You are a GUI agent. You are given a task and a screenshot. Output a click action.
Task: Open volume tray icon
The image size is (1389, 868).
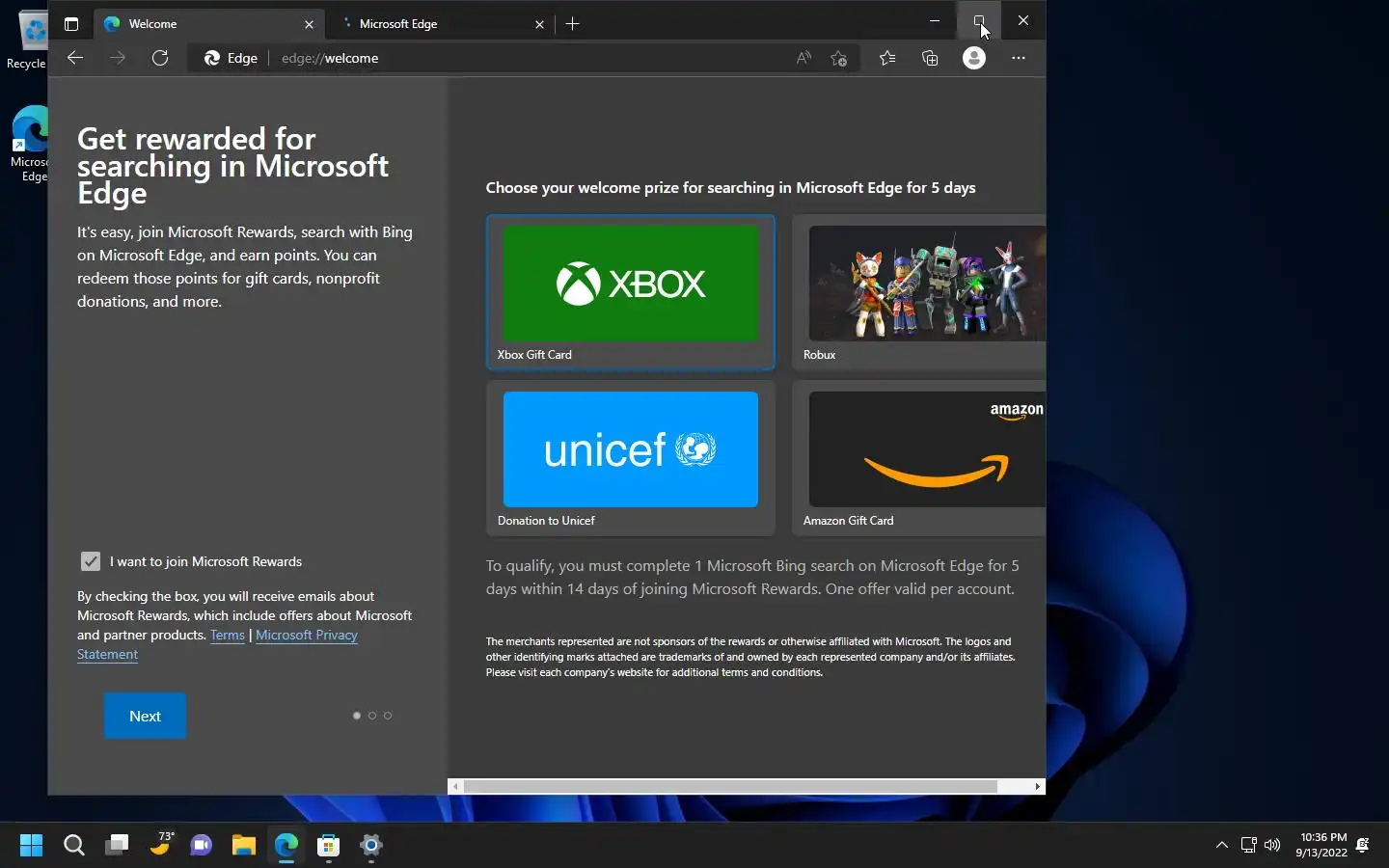(1272, 846)
